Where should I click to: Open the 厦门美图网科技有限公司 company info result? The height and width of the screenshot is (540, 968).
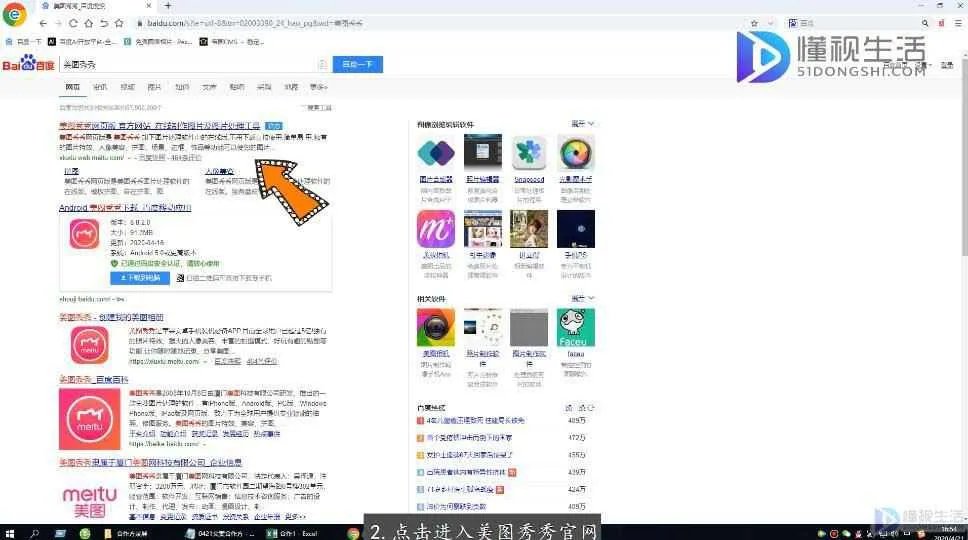click(151, 462)
